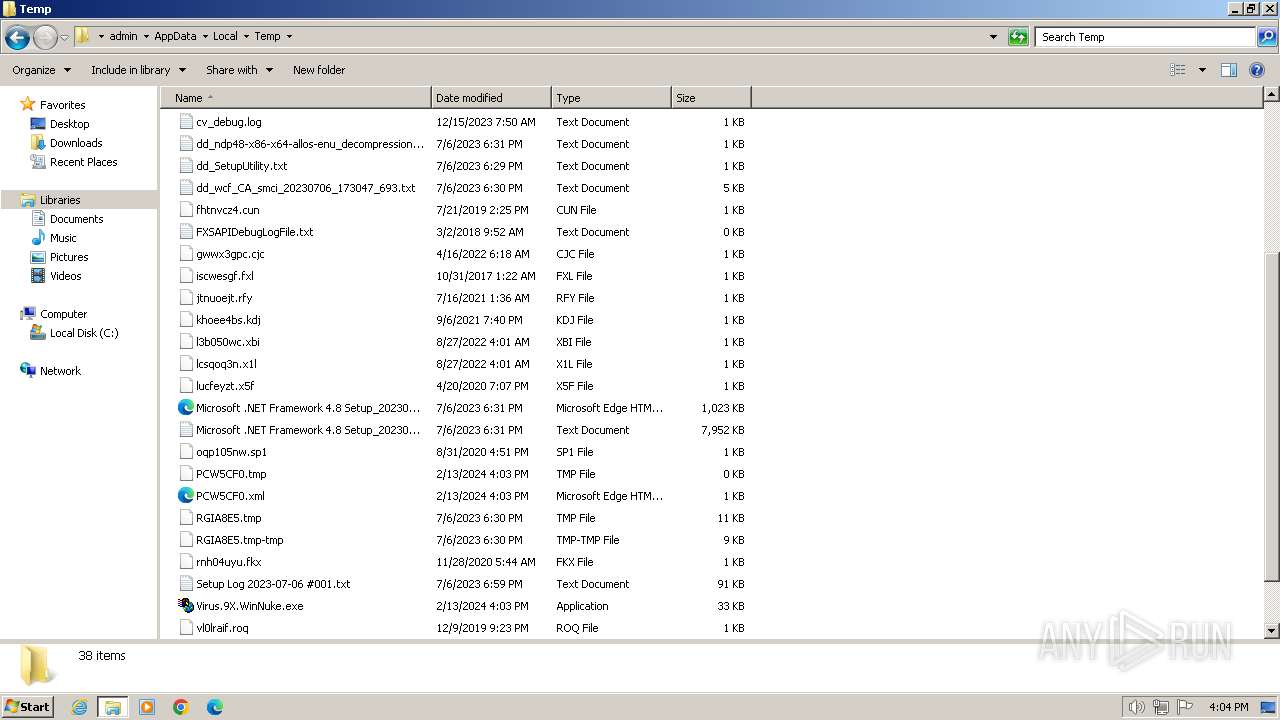Image resolution: width=1280 pixels, height=720 pixels.
Task: Open the Pictures library
Action: pos(69,257)
